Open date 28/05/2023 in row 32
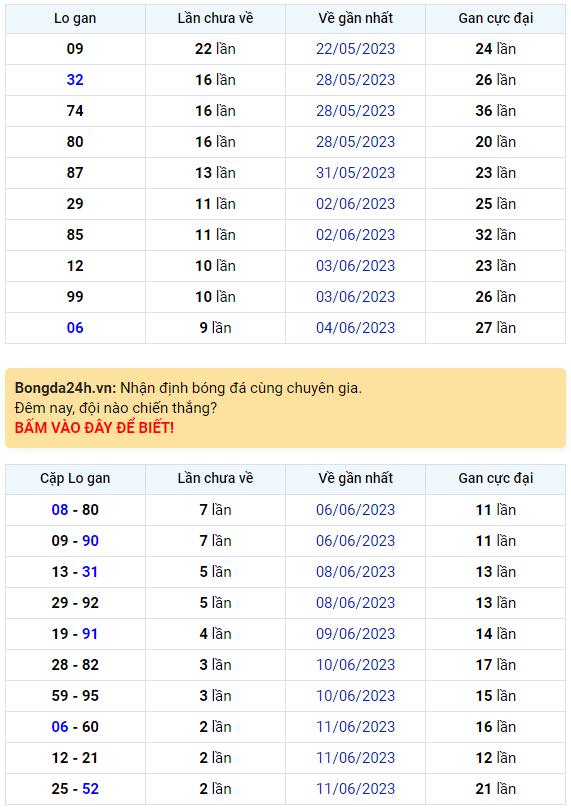The height and width of the screenshot is (808, 571). [356, 80]
